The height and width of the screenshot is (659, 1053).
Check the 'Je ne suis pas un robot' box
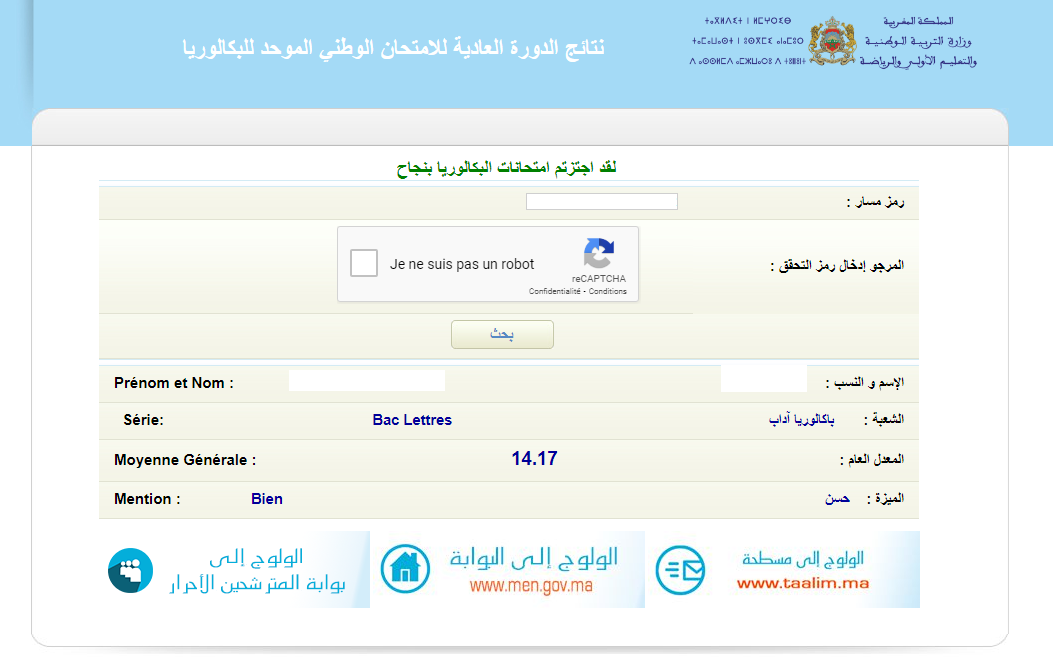click(x=364, y=262)
